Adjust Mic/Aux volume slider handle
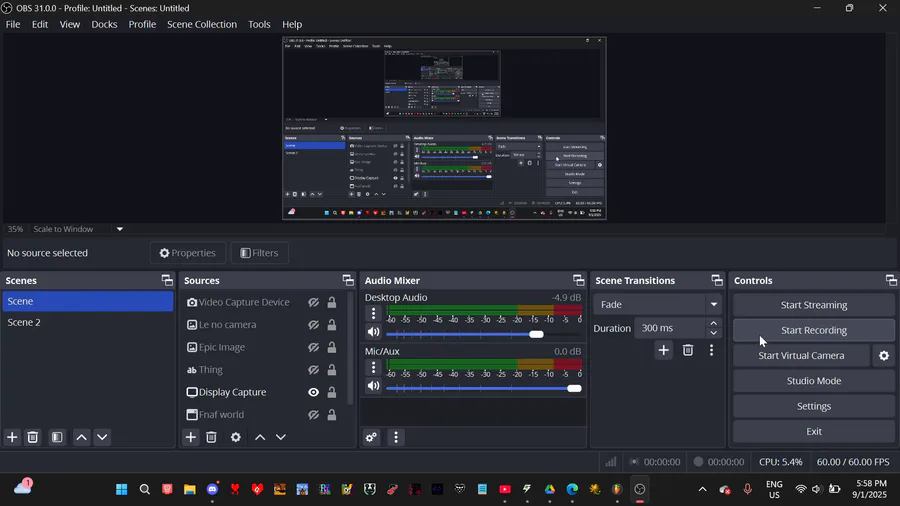This screenshot has height=506, width=900. point(574,388)
